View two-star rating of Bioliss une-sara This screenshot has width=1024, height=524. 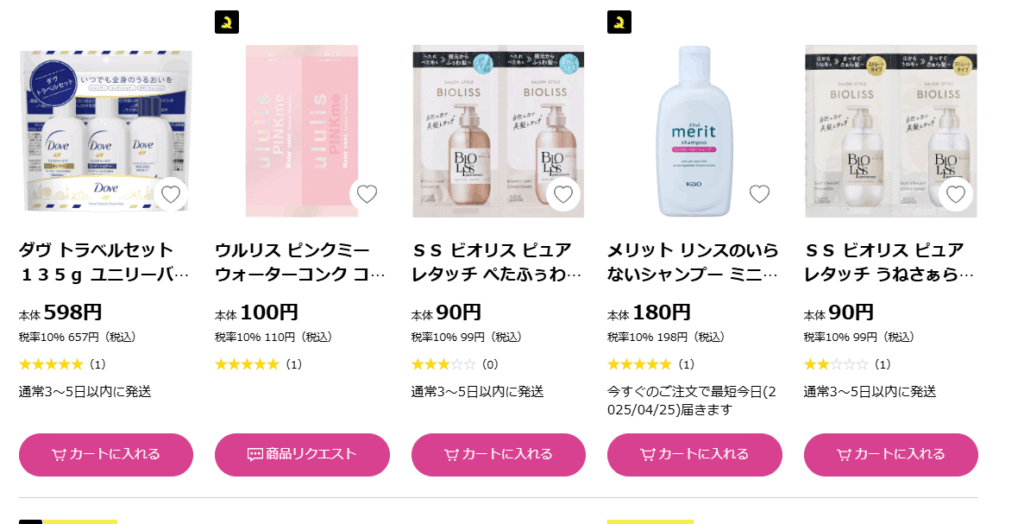(x=847, y=364)
